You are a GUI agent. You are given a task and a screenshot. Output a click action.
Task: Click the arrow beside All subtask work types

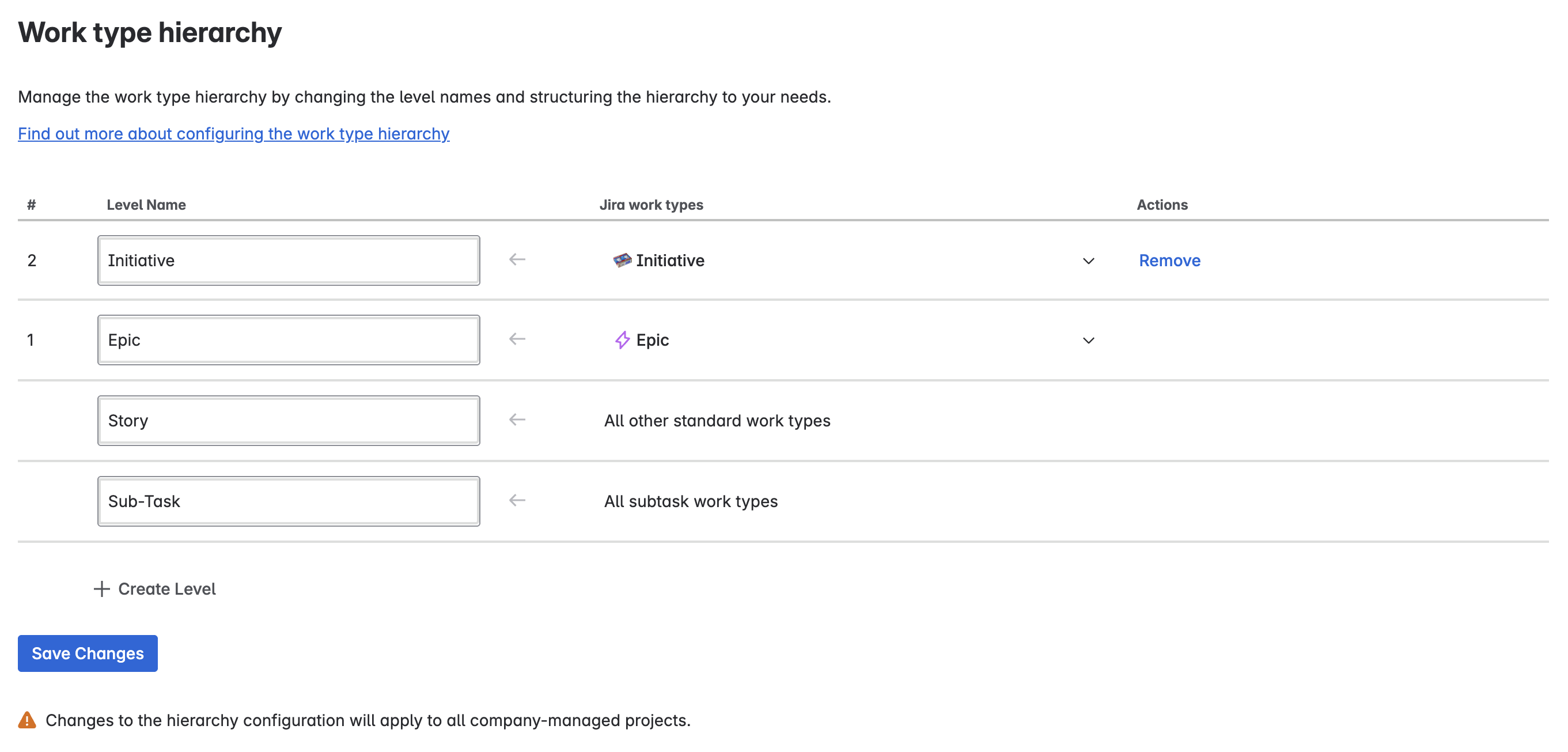[x=517, y=500]
